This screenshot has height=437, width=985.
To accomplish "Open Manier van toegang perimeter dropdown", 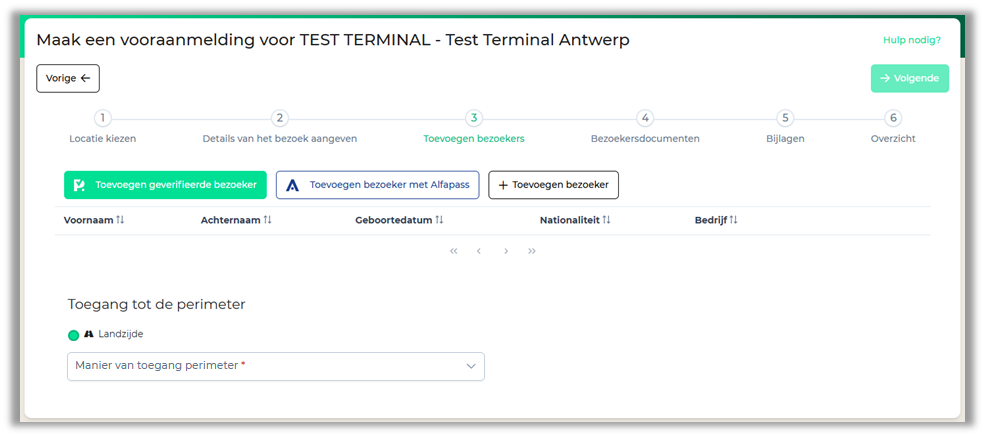I will point(275,366).
